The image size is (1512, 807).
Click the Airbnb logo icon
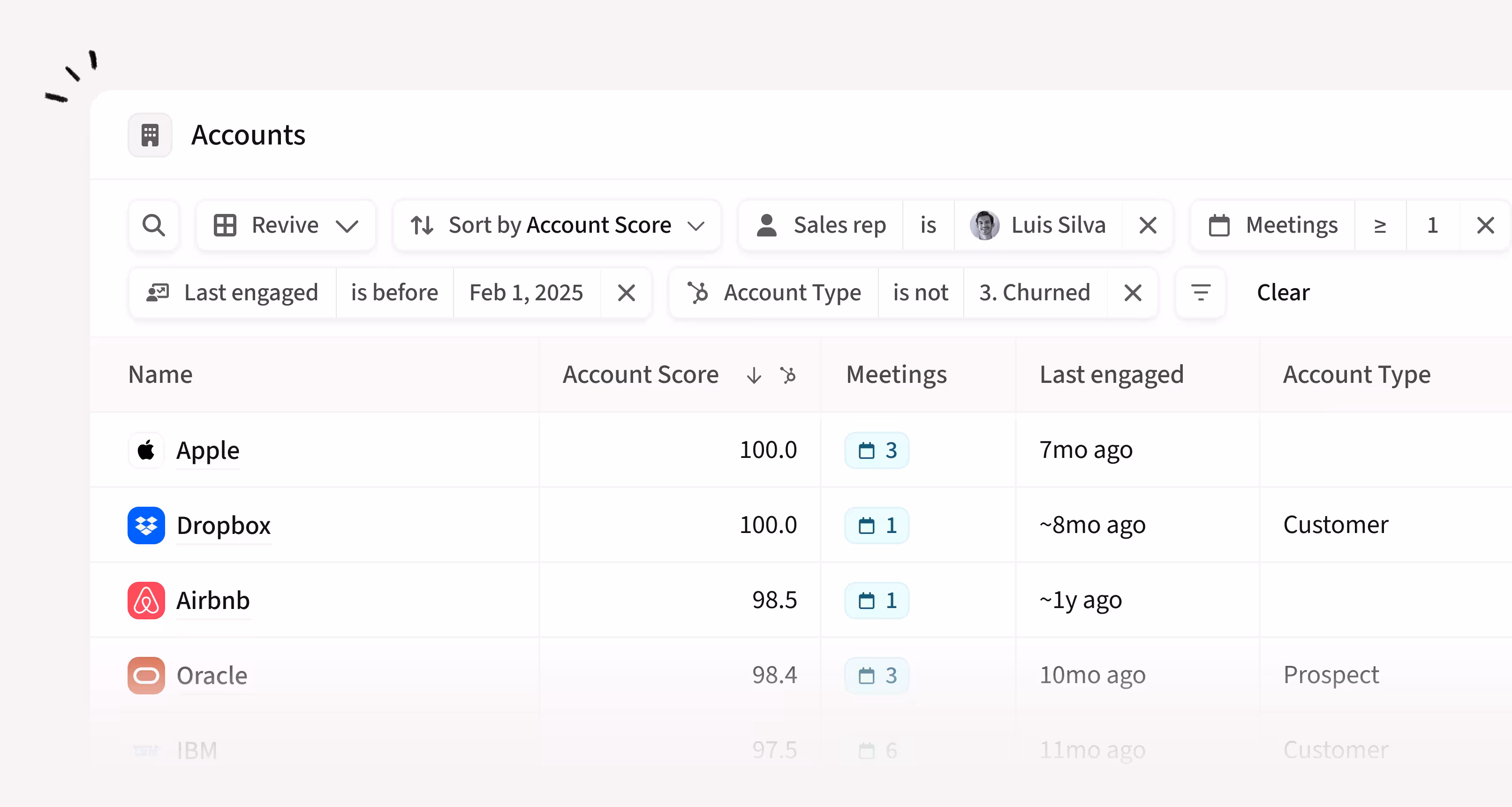pos(146,600)
